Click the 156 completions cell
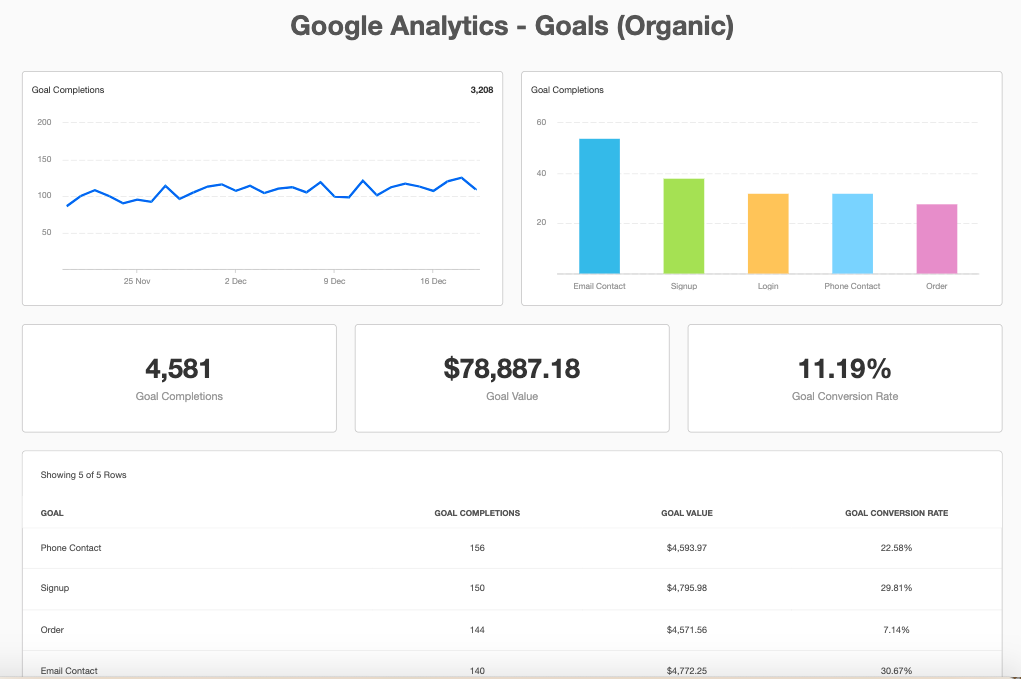 tap(477, 548)
